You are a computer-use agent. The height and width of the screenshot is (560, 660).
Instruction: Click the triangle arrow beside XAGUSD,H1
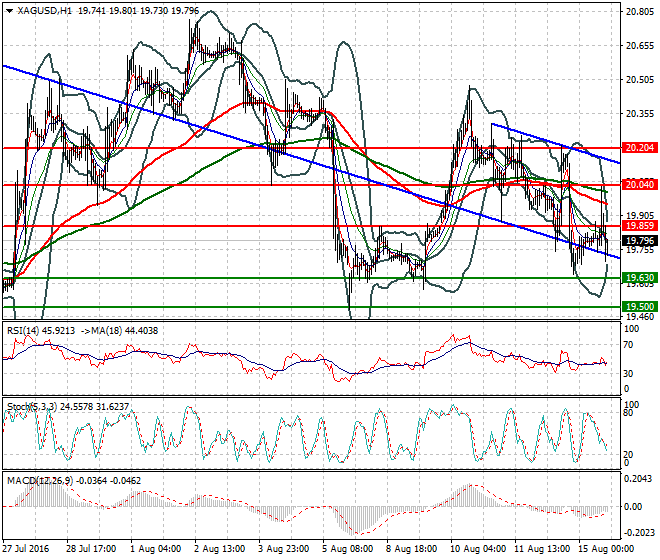pos(9,11)
